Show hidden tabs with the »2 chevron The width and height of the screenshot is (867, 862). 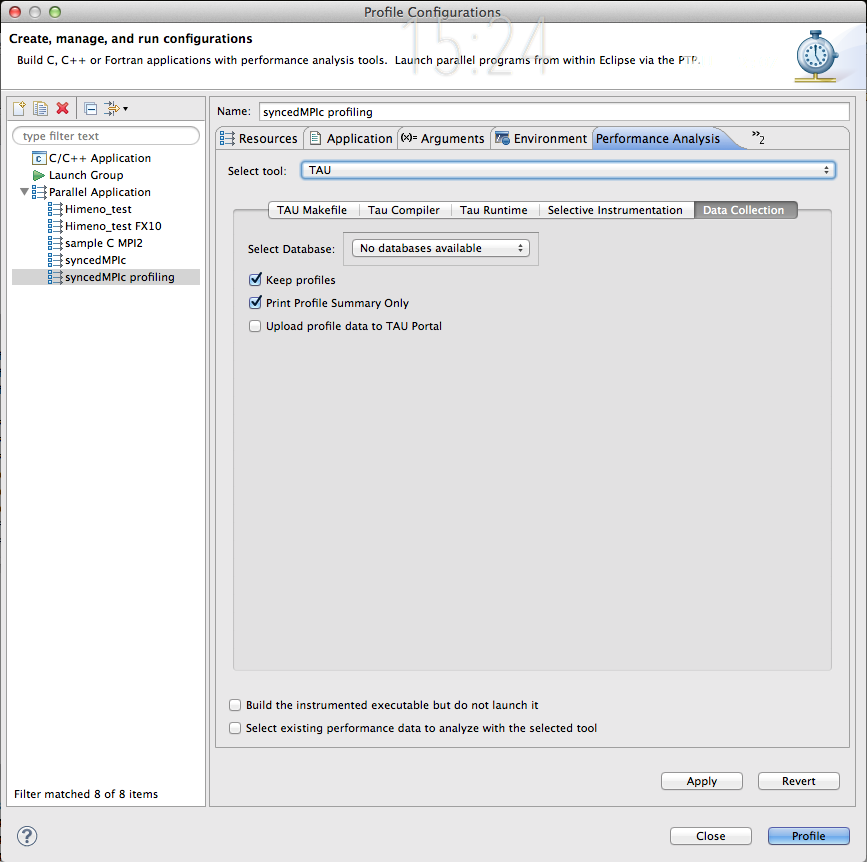click(x=758, y=137)
